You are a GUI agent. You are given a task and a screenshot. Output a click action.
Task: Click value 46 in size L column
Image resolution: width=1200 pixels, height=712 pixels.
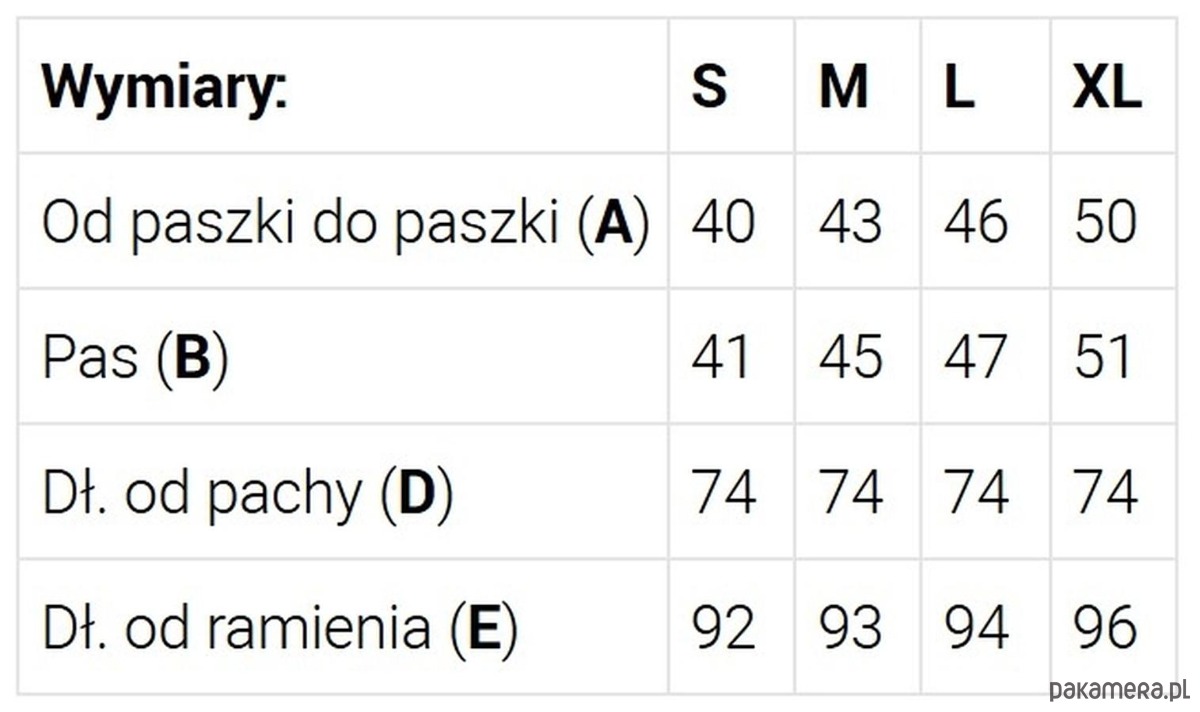pos(975,222)
